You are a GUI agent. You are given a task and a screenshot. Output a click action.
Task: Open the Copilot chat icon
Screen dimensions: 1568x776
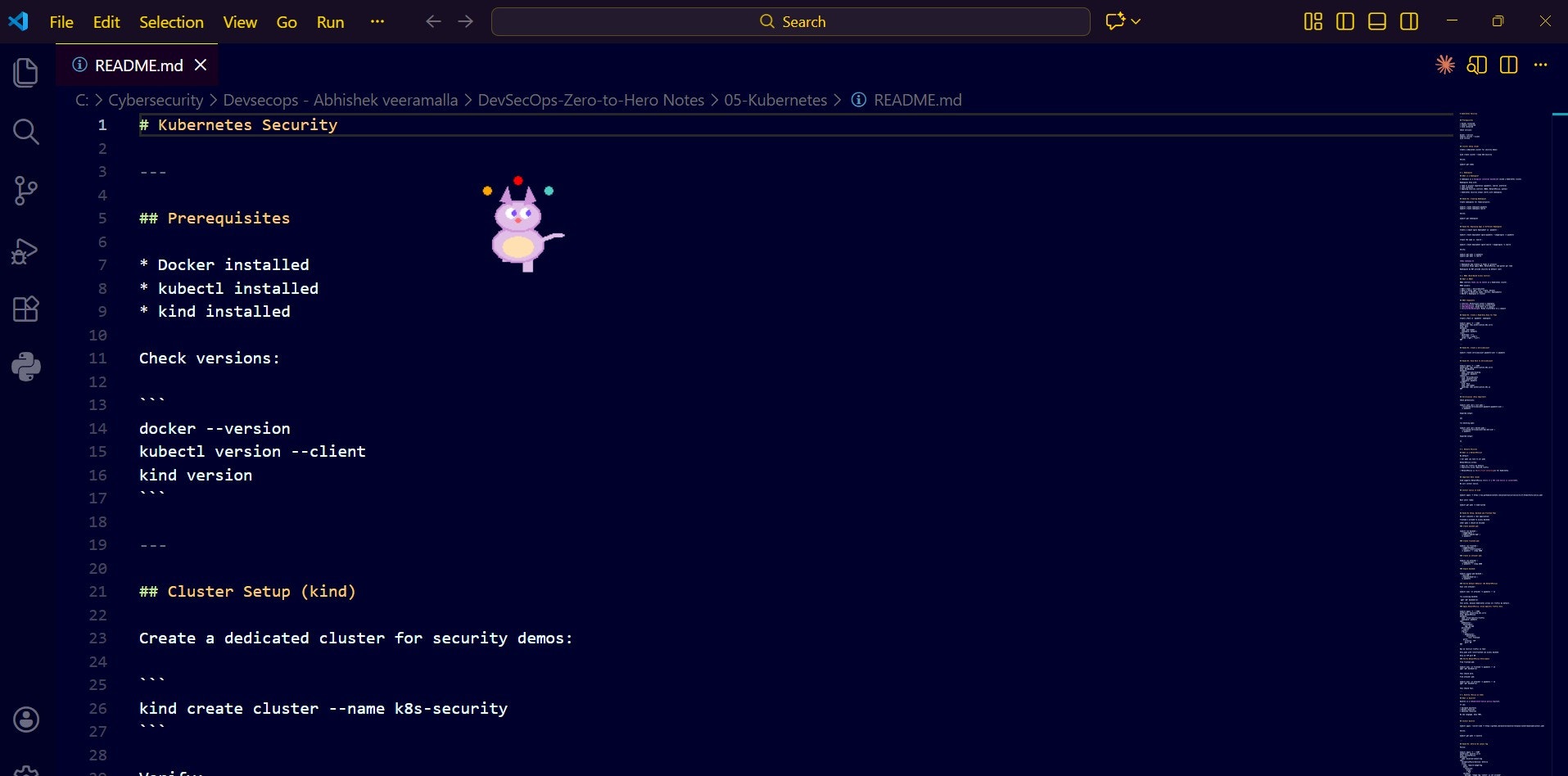click(1115, 21)
